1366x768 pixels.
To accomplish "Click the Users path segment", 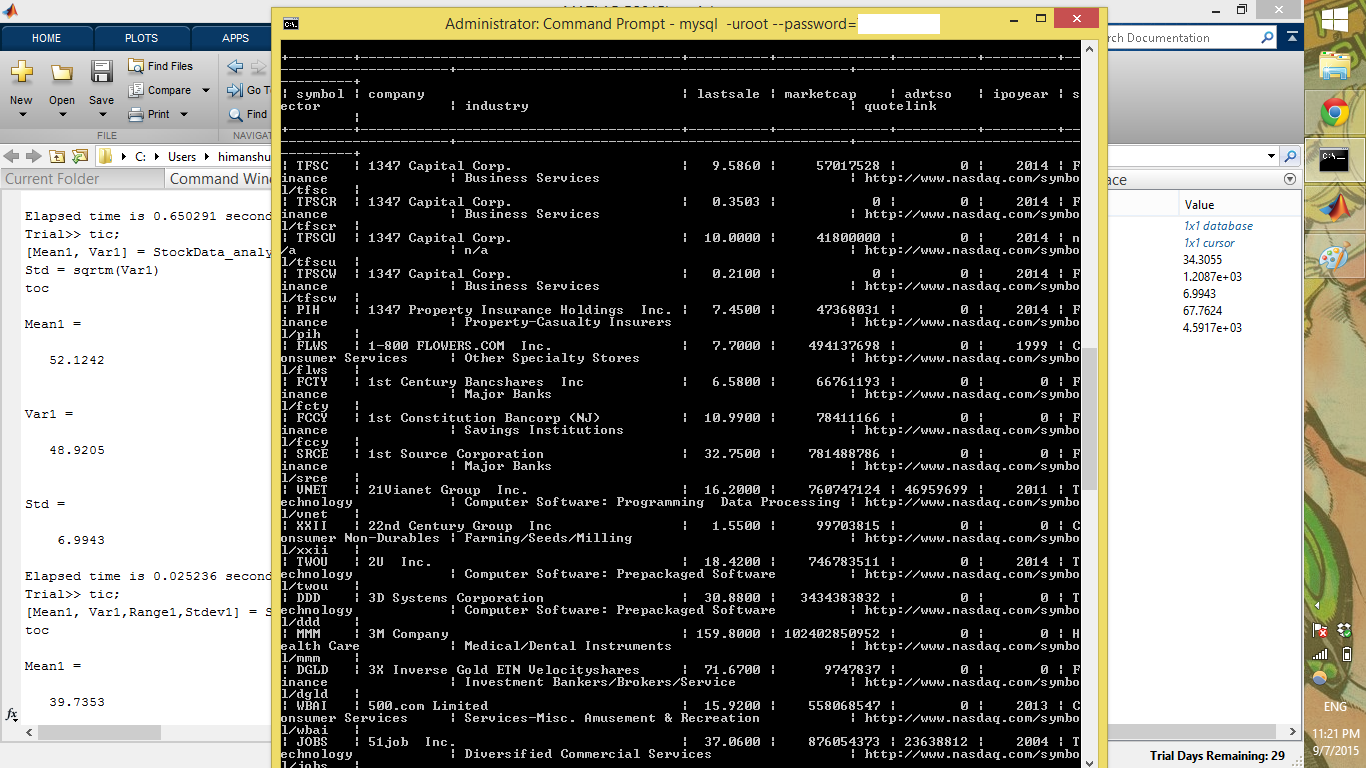I will click(182, 157).
